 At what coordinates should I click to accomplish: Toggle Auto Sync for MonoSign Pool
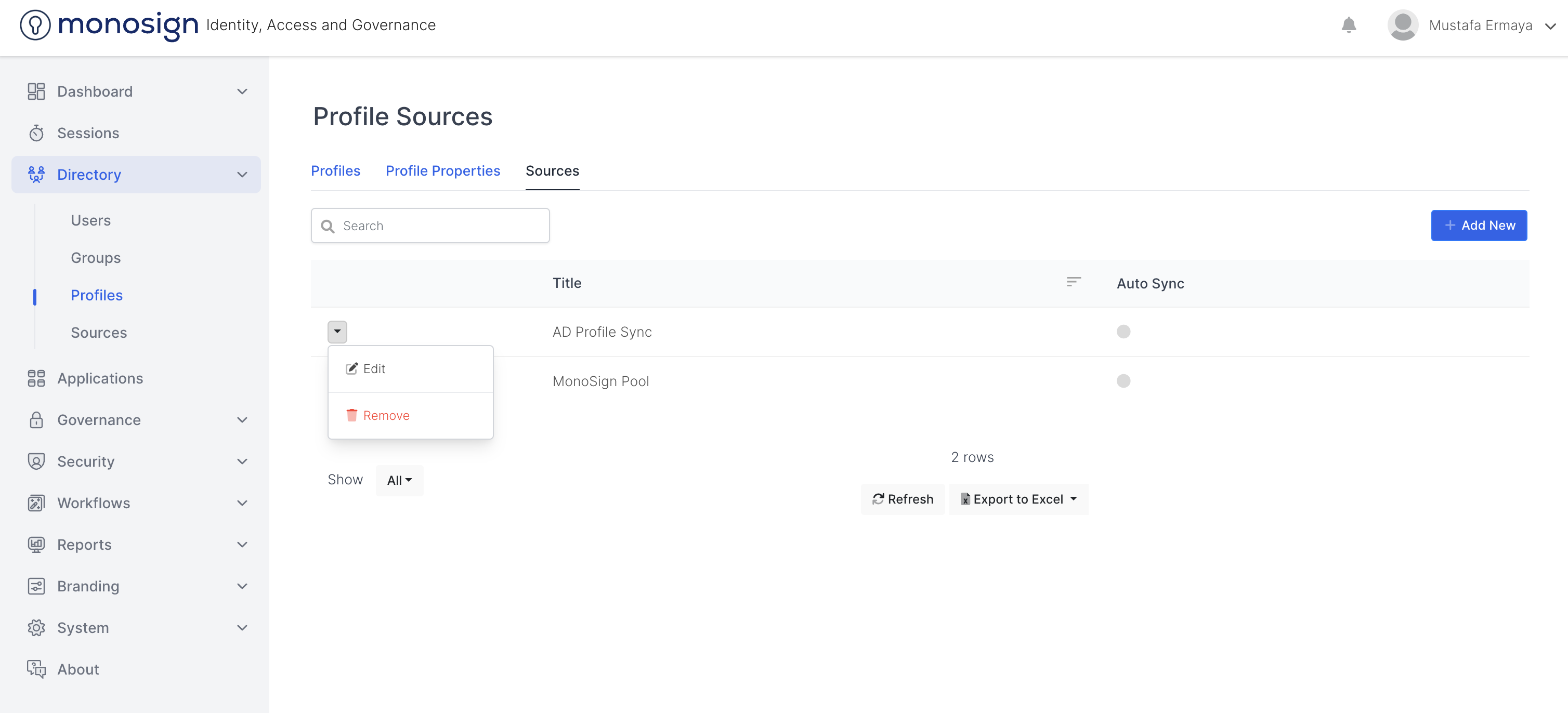point(1123,381)
